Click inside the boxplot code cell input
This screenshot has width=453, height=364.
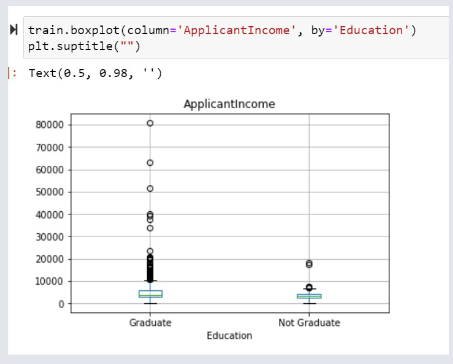point(236,38)
